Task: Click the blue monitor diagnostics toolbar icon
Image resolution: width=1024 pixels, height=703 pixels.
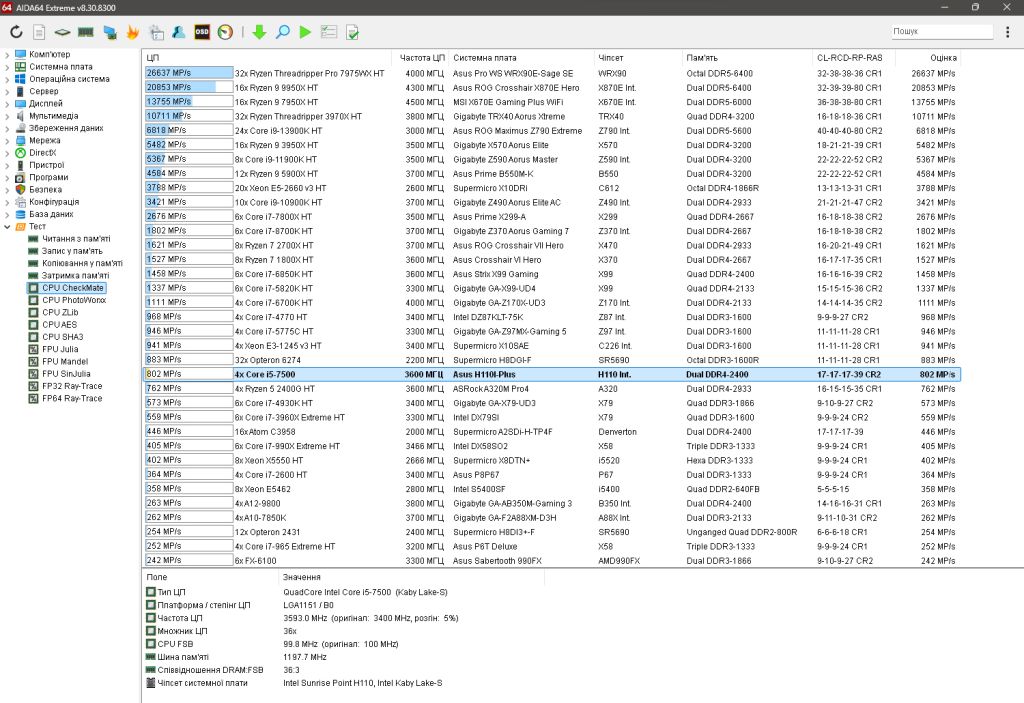Action: (110, 32)
